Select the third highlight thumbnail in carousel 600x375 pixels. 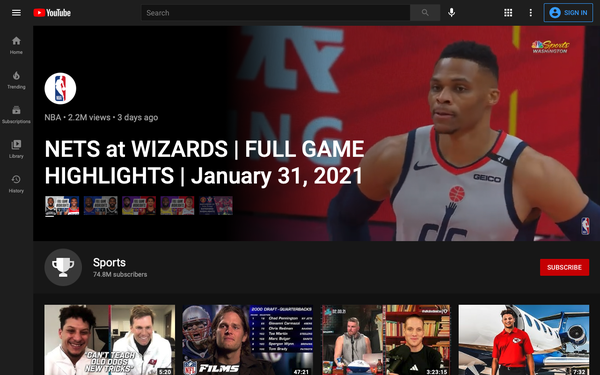point(139,205)
